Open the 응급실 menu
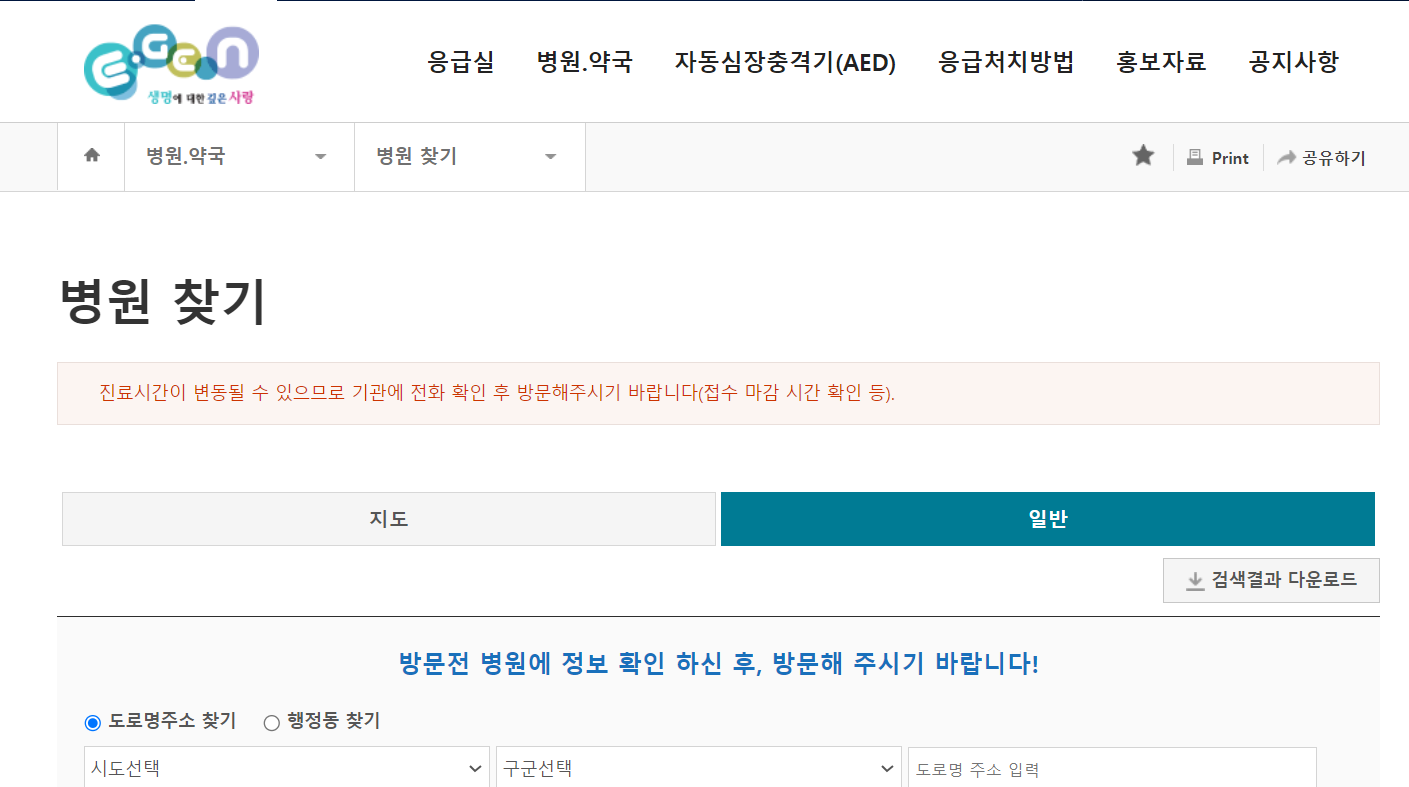The width and height of the screenshot is (1409, 787). [x=459, y=62]
